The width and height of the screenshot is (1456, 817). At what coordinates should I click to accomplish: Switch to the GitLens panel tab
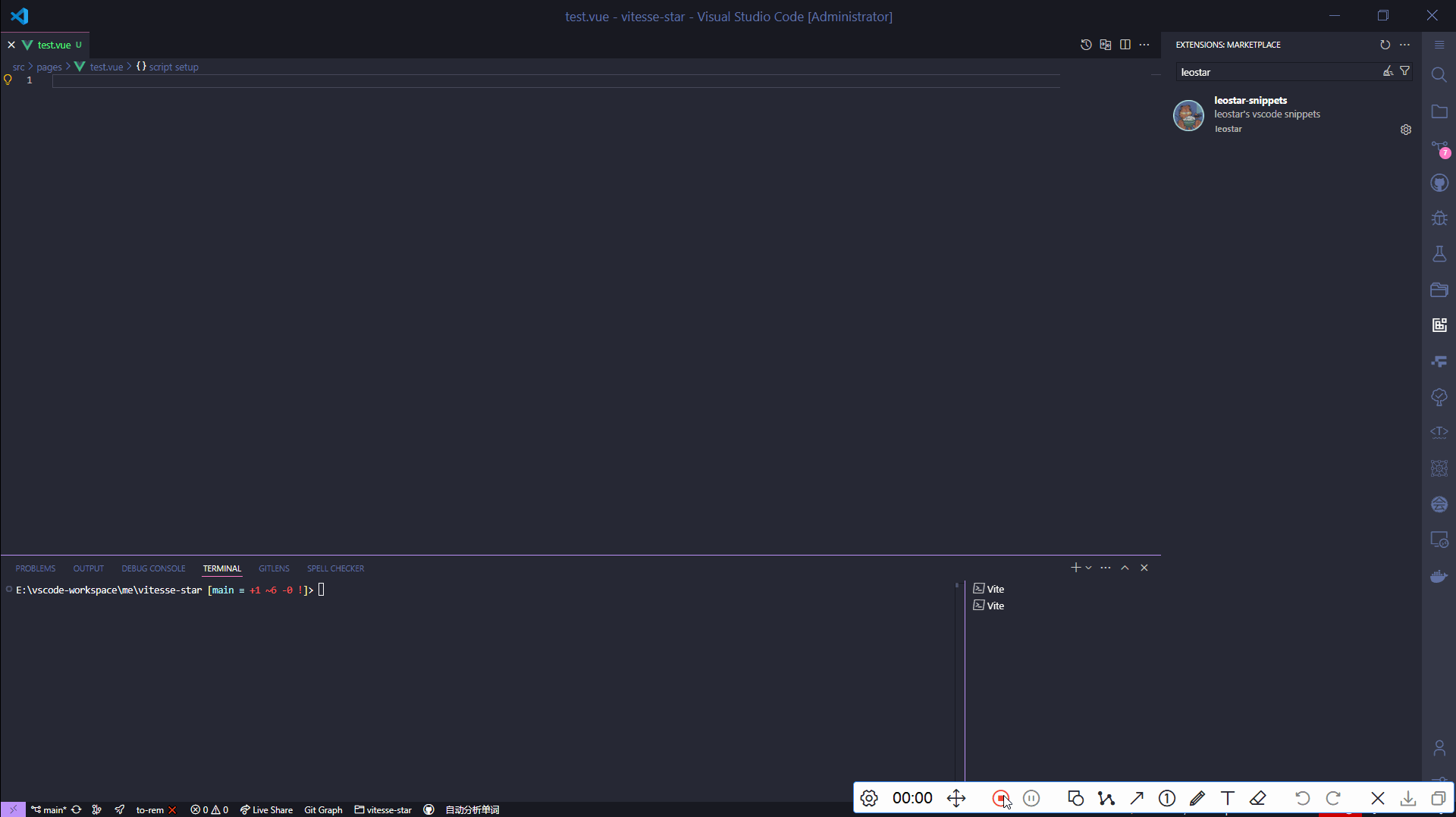tap(274, 568)
